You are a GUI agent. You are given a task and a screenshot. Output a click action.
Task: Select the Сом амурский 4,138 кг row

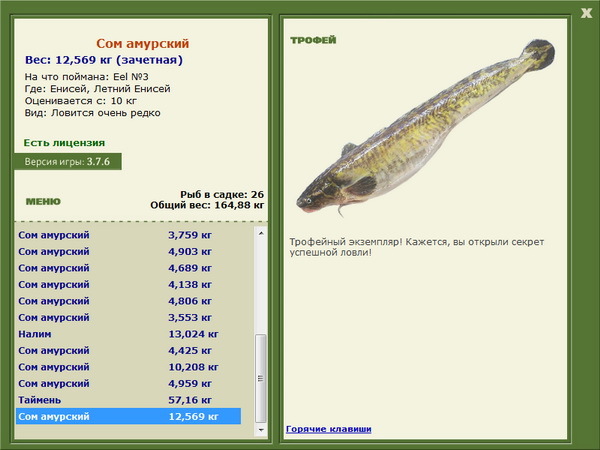tap(129, 284)
